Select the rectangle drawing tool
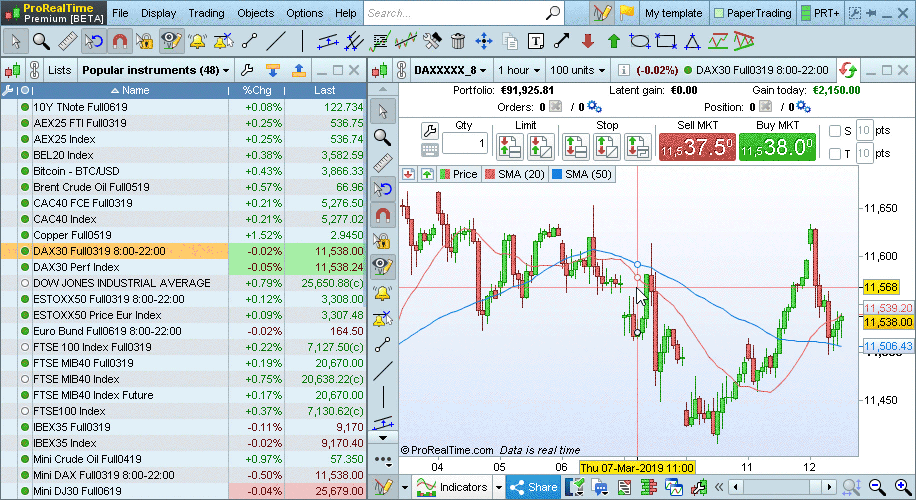The width and height of the screenshot is (916, 500). click(666, 41)
